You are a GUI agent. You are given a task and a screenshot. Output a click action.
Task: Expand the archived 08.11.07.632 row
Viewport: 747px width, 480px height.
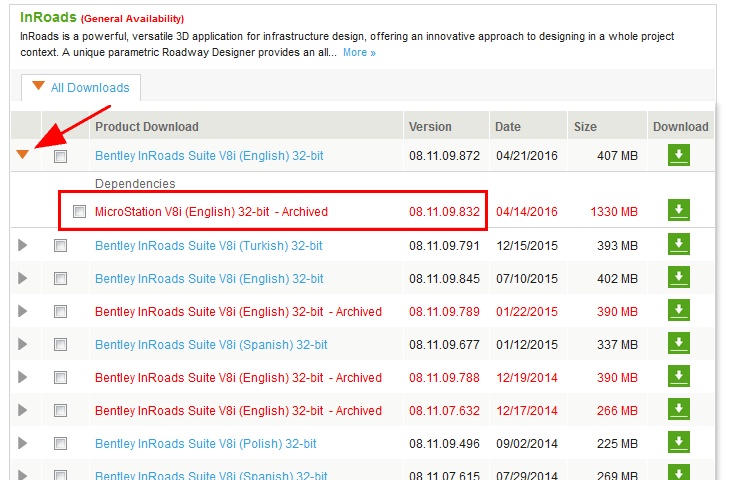[22, 410]
